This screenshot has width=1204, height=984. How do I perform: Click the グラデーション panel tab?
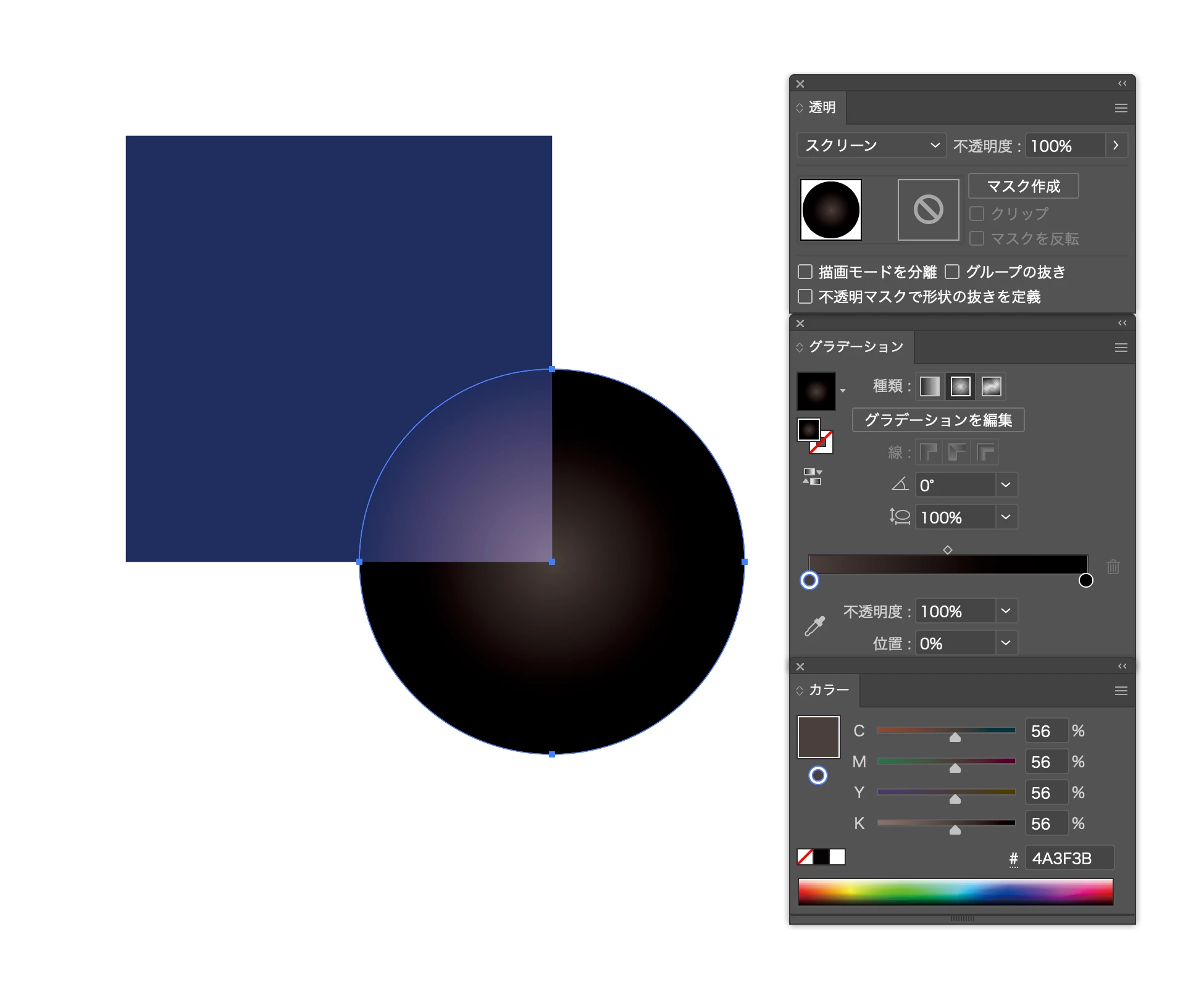[856, 347]
